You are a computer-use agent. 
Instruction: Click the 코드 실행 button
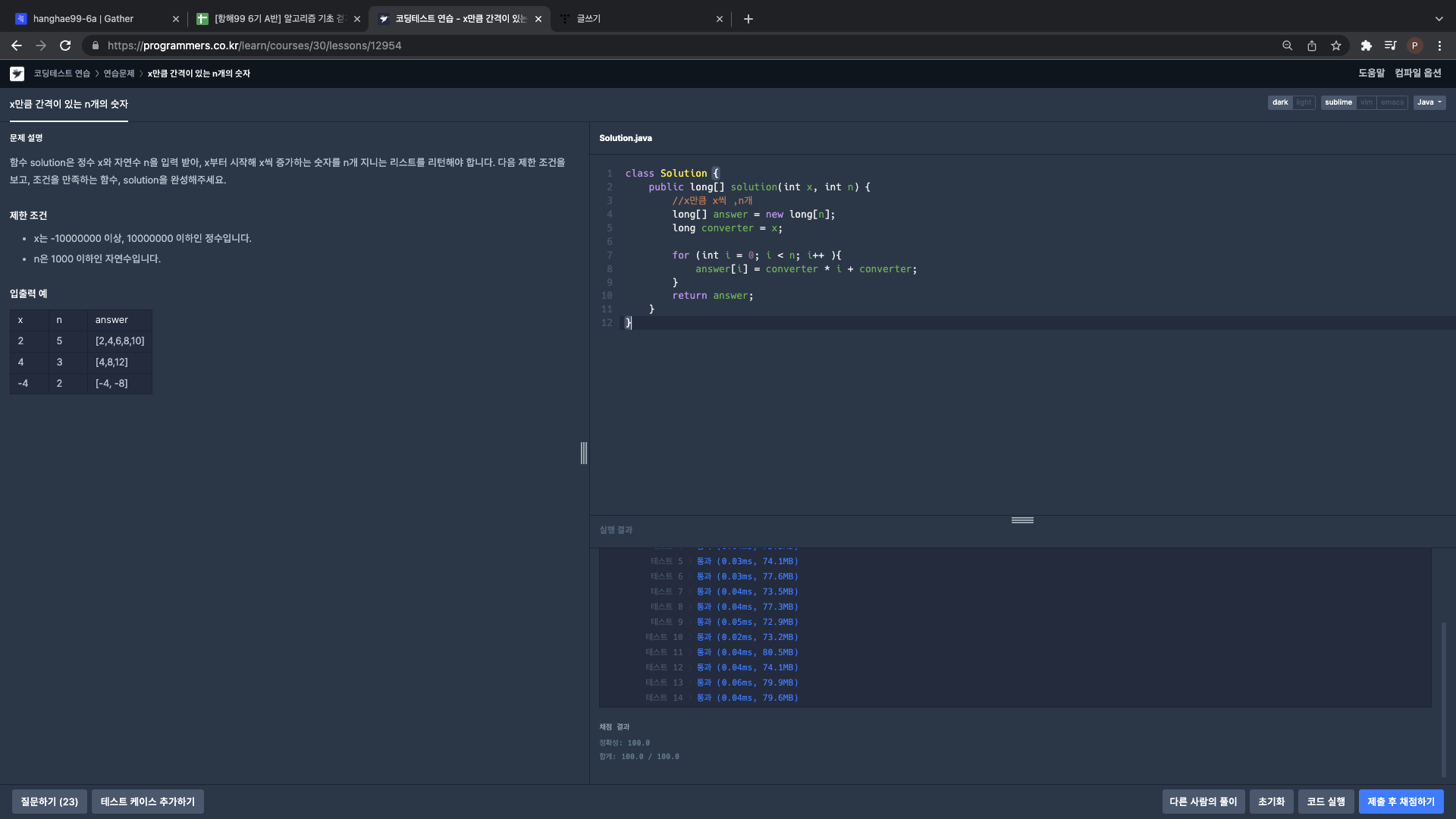[x=1326, y=802]
